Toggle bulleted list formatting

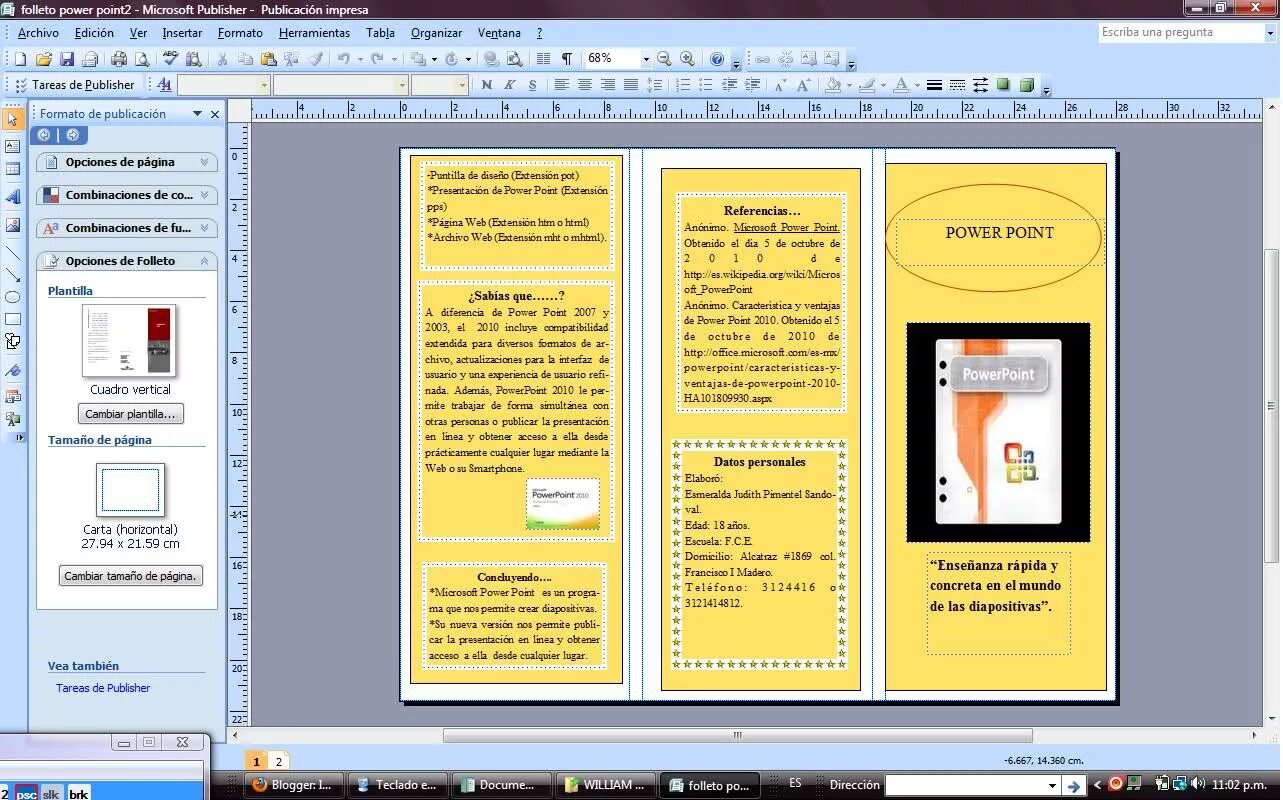706,85
